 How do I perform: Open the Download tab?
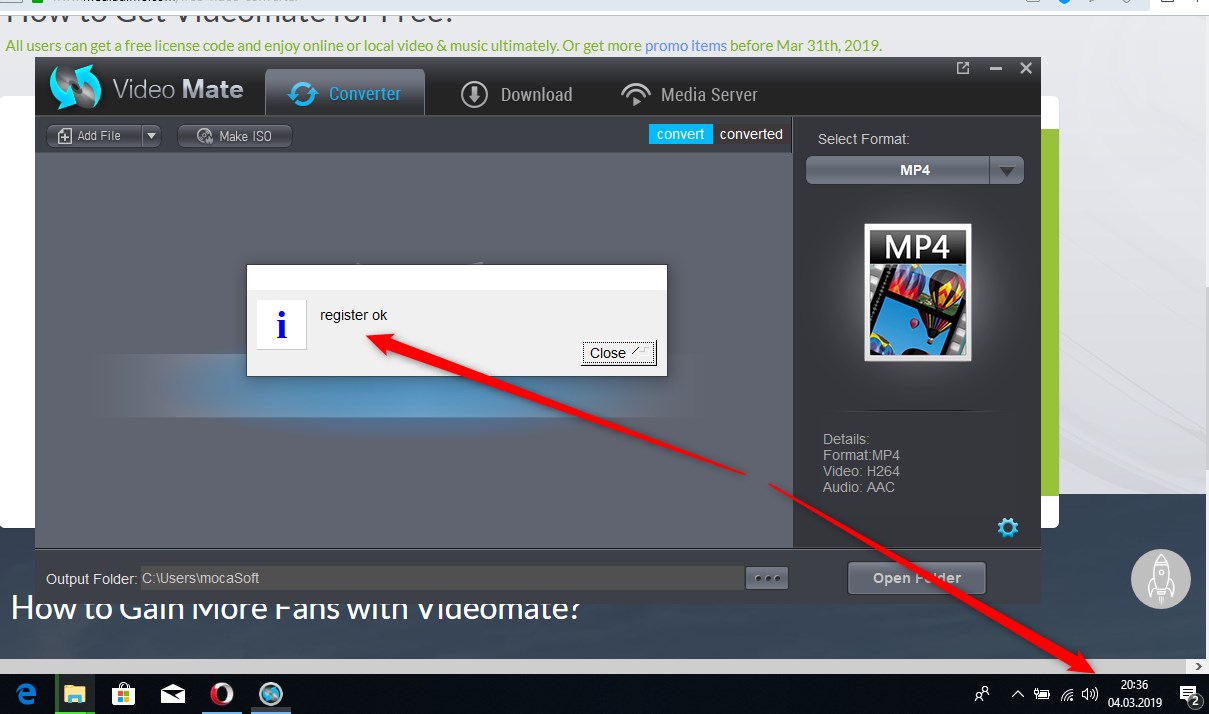click(516, 94)
